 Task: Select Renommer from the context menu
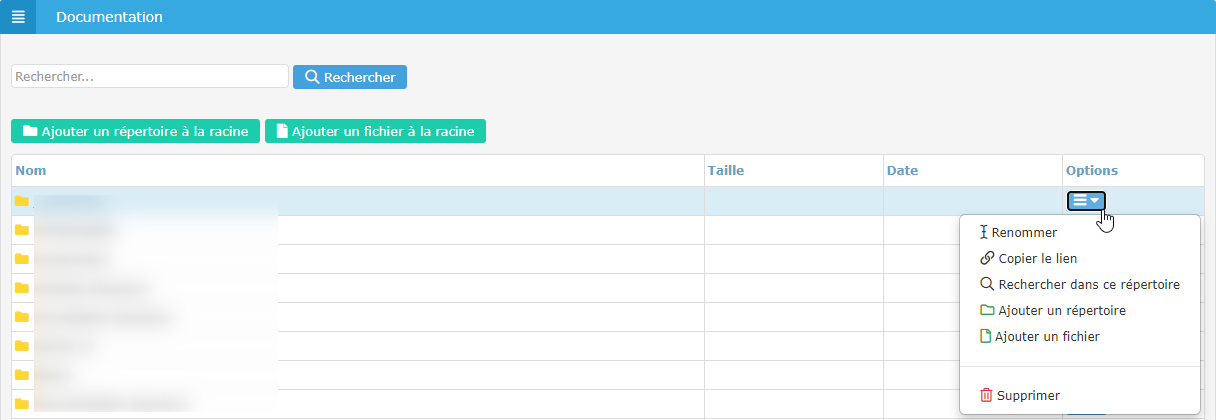click(1024, 232)
